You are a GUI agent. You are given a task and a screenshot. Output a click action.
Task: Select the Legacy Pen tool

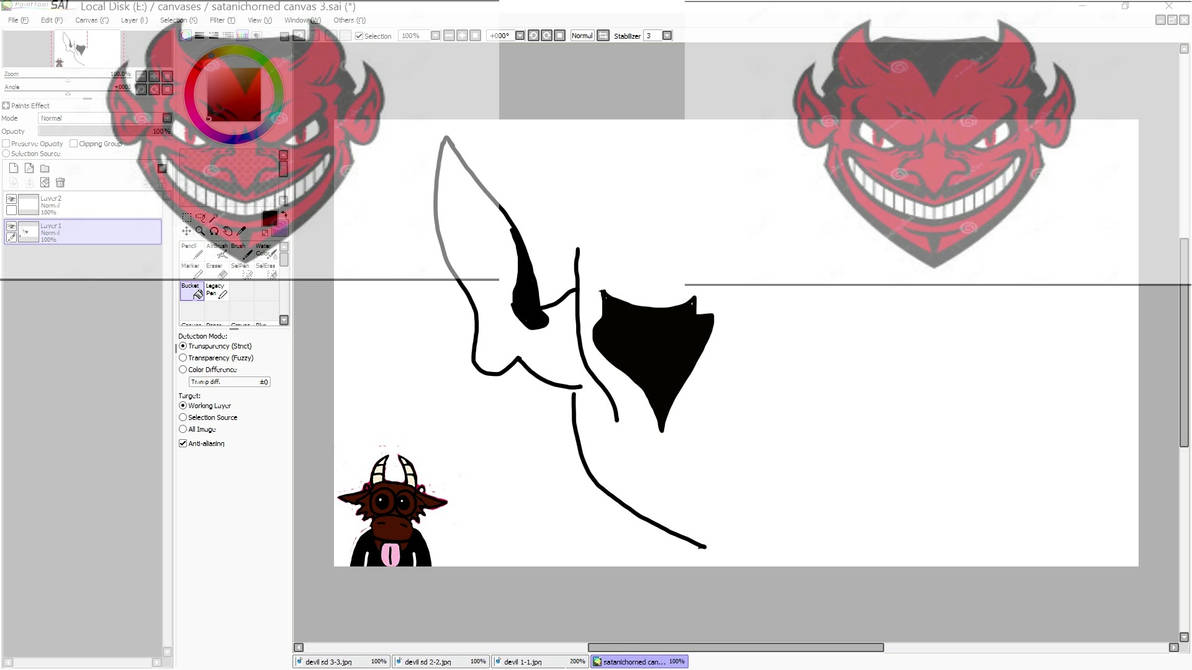[x=217, y=291]
